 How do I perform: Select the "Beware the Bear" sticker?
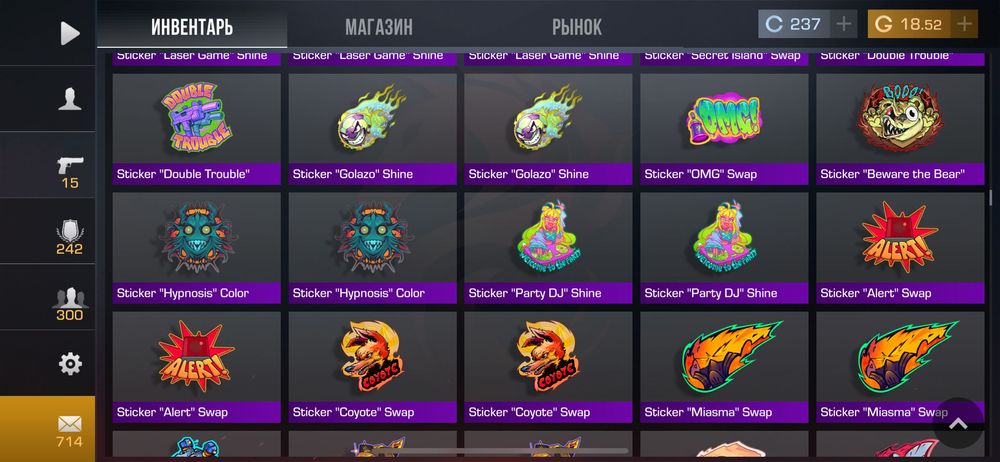pos(900,129)
